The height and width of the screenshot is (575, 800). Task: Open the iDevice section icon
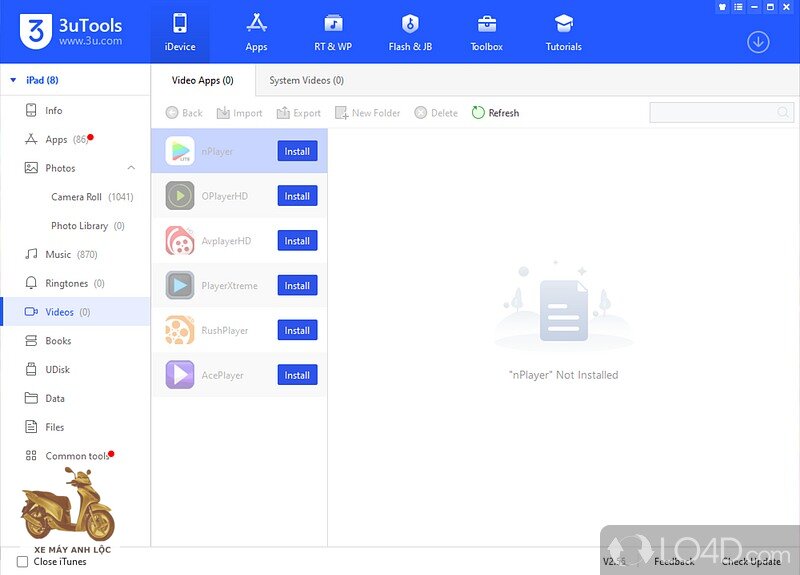pyautogui.click(x=180, y=23)
